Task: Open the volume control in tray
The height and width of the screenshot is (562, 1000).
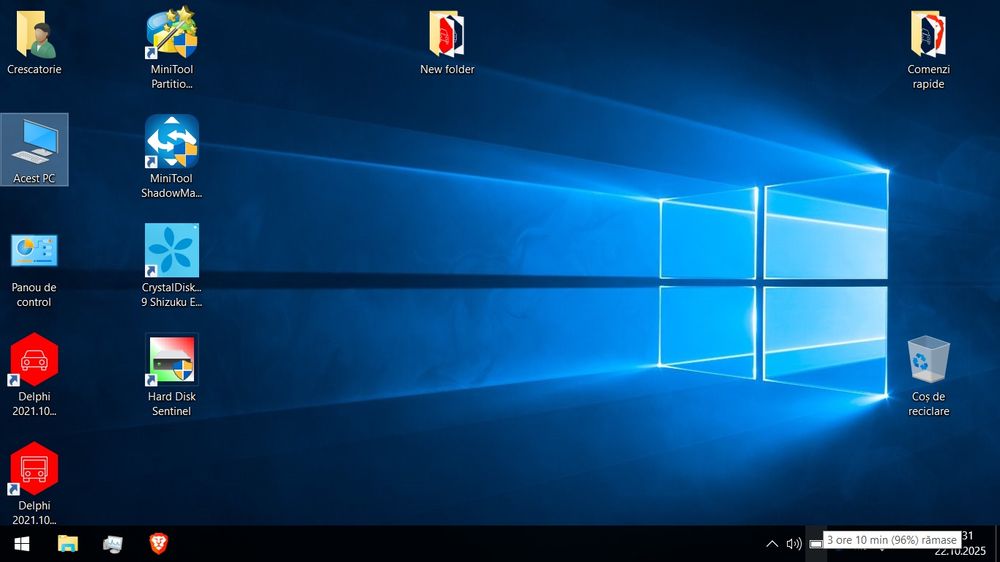Action: coord(793,544)
